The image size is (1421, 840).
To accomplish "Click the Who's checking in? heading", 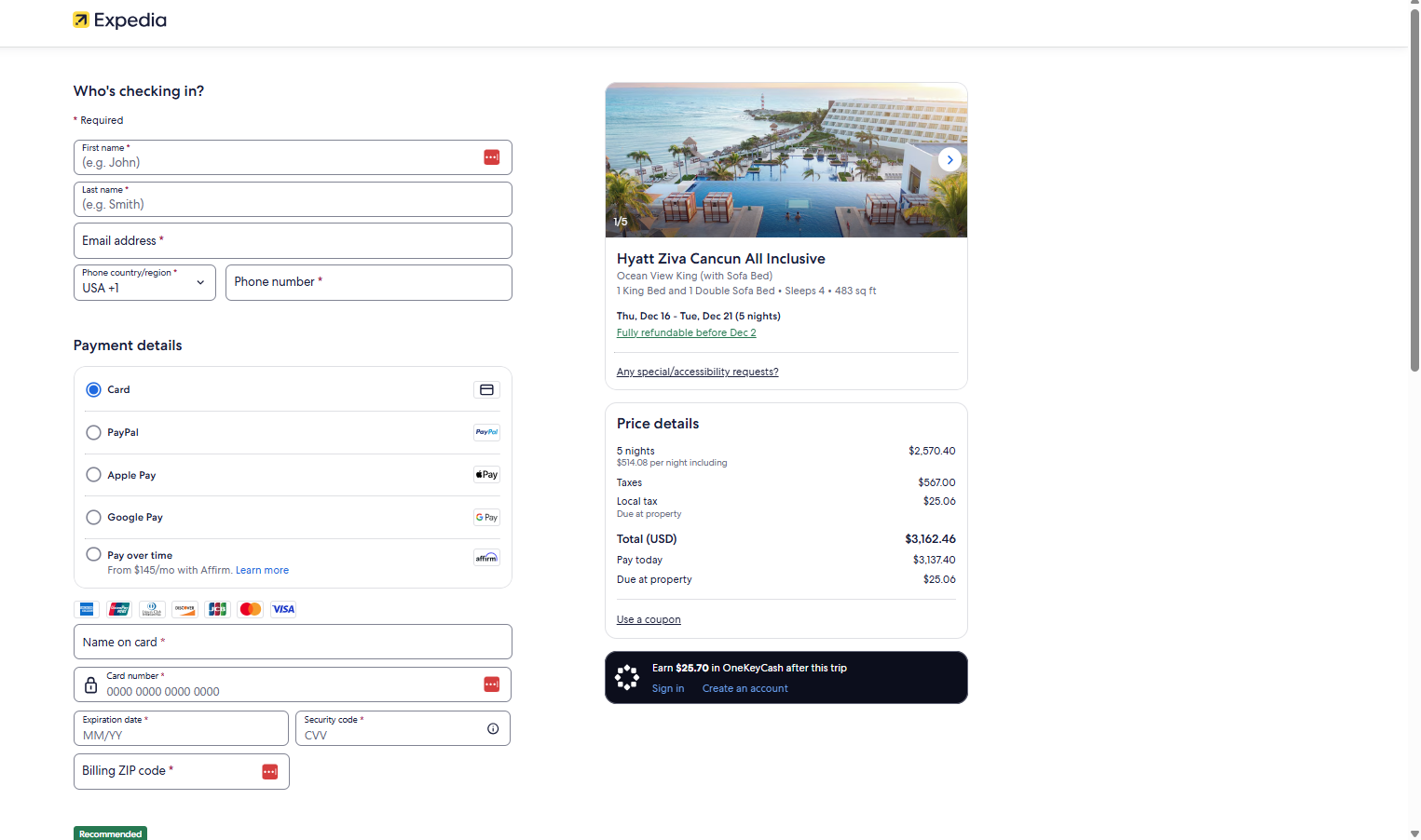I will coord(139,91).
